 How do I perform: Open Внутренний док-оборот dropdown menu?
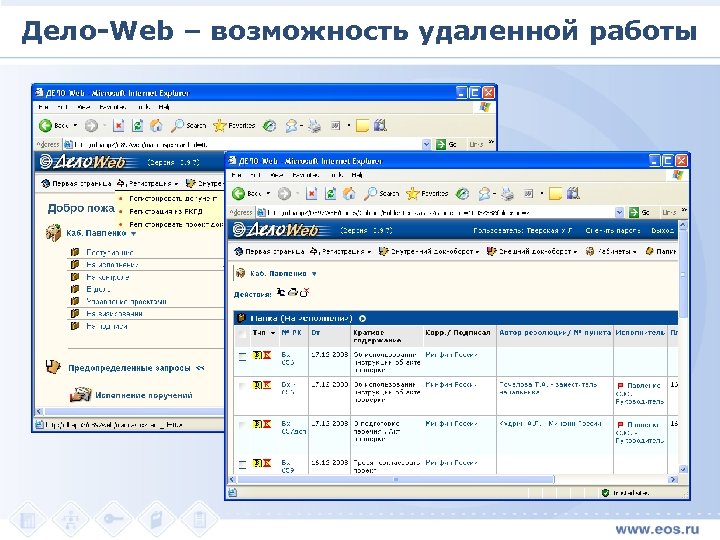coord(429,252)
